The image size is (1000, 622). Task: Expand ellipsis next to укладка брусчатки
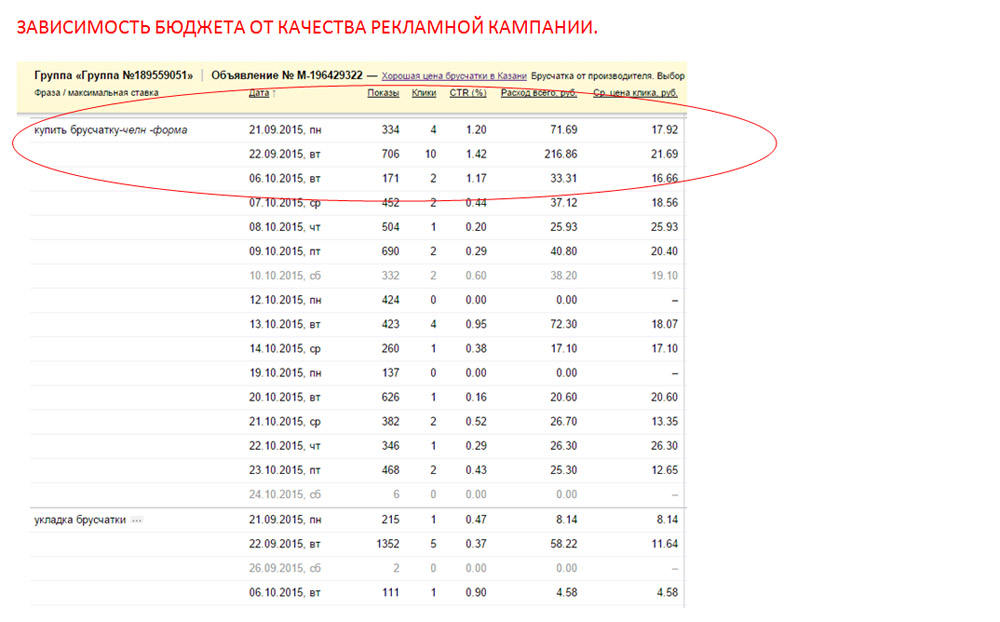pos(136,521)
